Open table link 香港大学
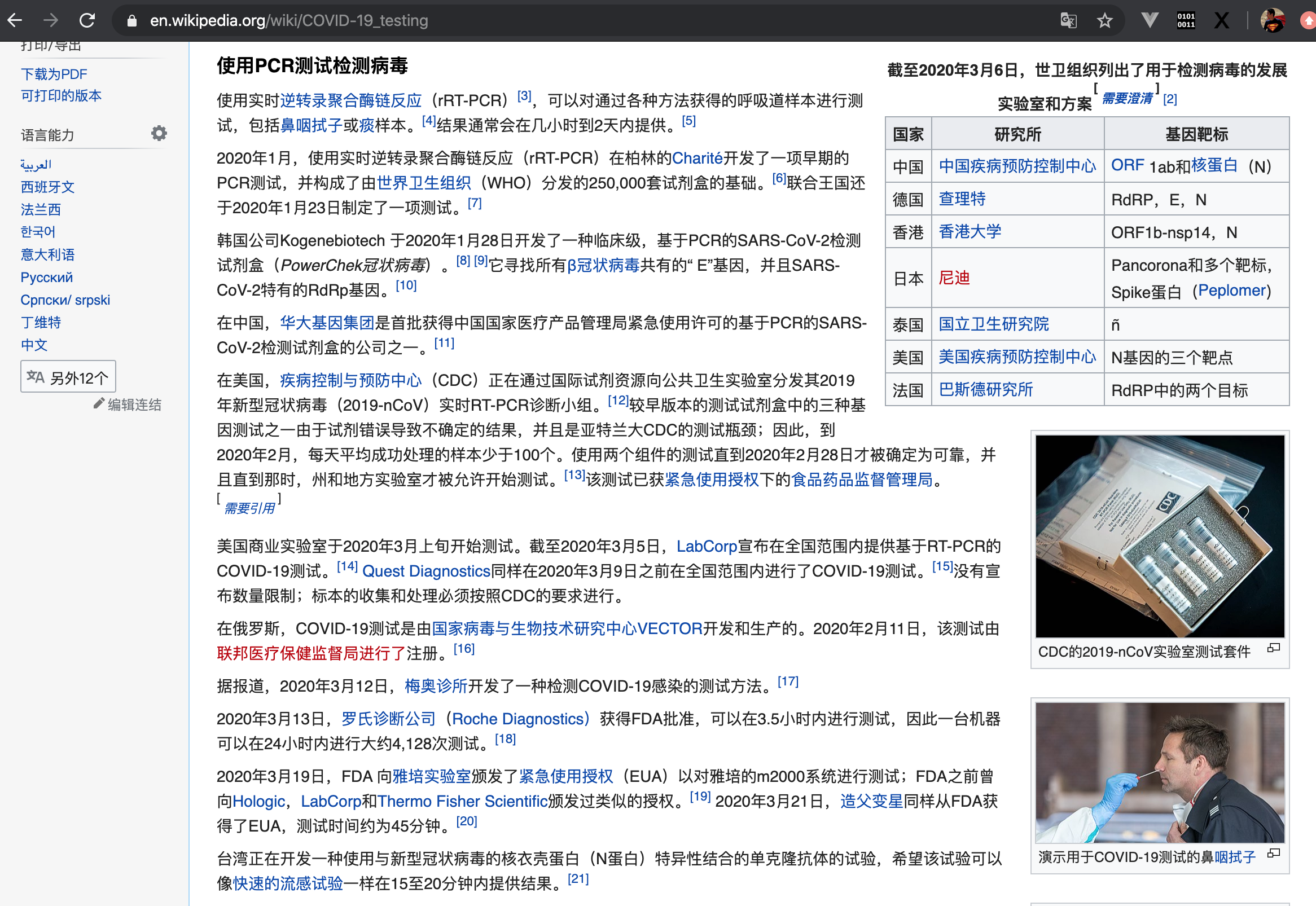The image size is (1316, 906). coord(970,232)
